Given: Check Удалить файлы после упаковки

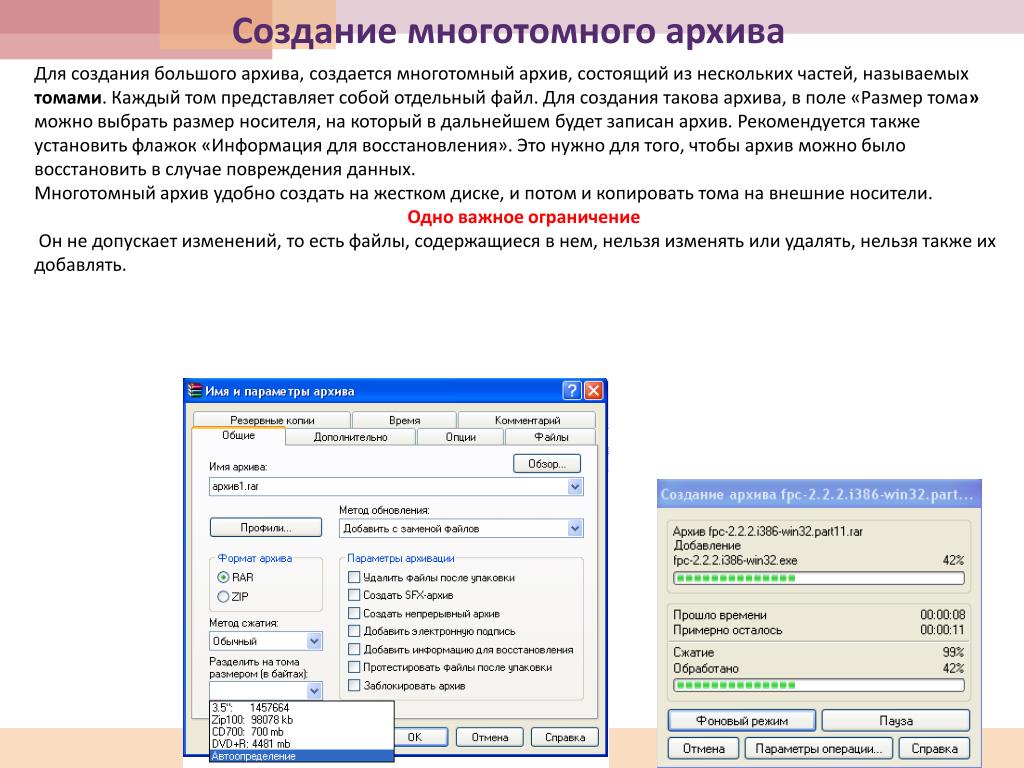Looking at the screenshot, I should (x=354, y=577).
